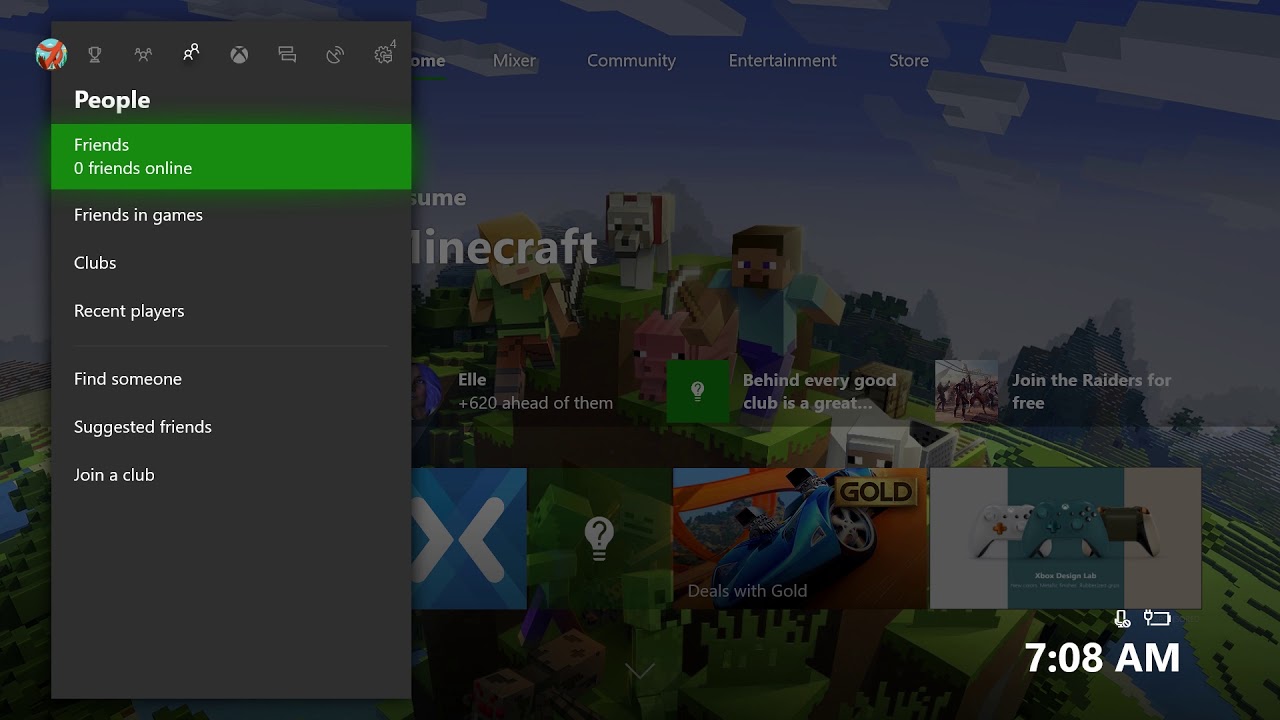Select Join a club
1280x720 pixels.
231,475
